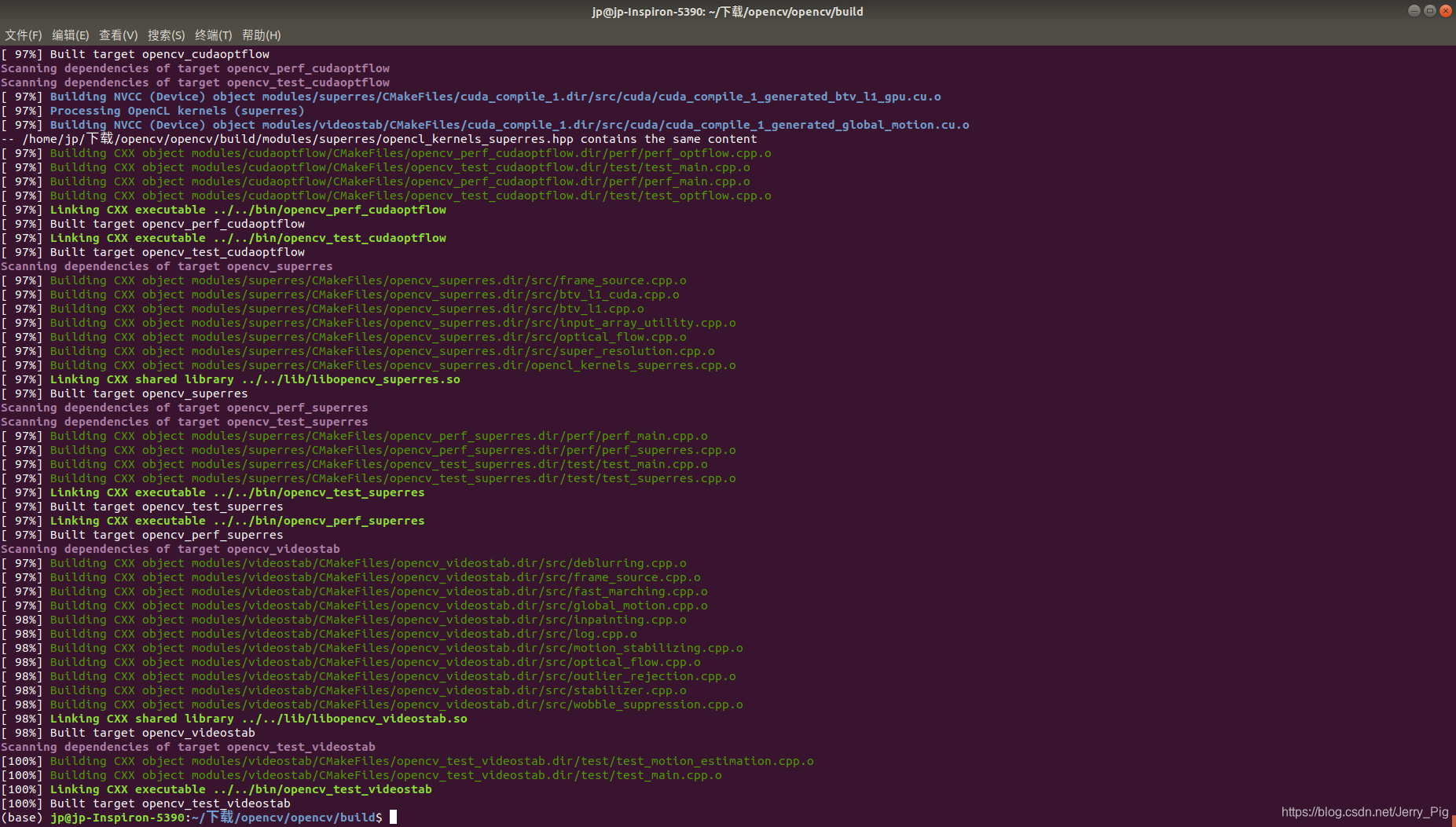Click line with test_optflow.cpp.o
The height and width of the screenshot is (827, 1456).
point(386,196)
